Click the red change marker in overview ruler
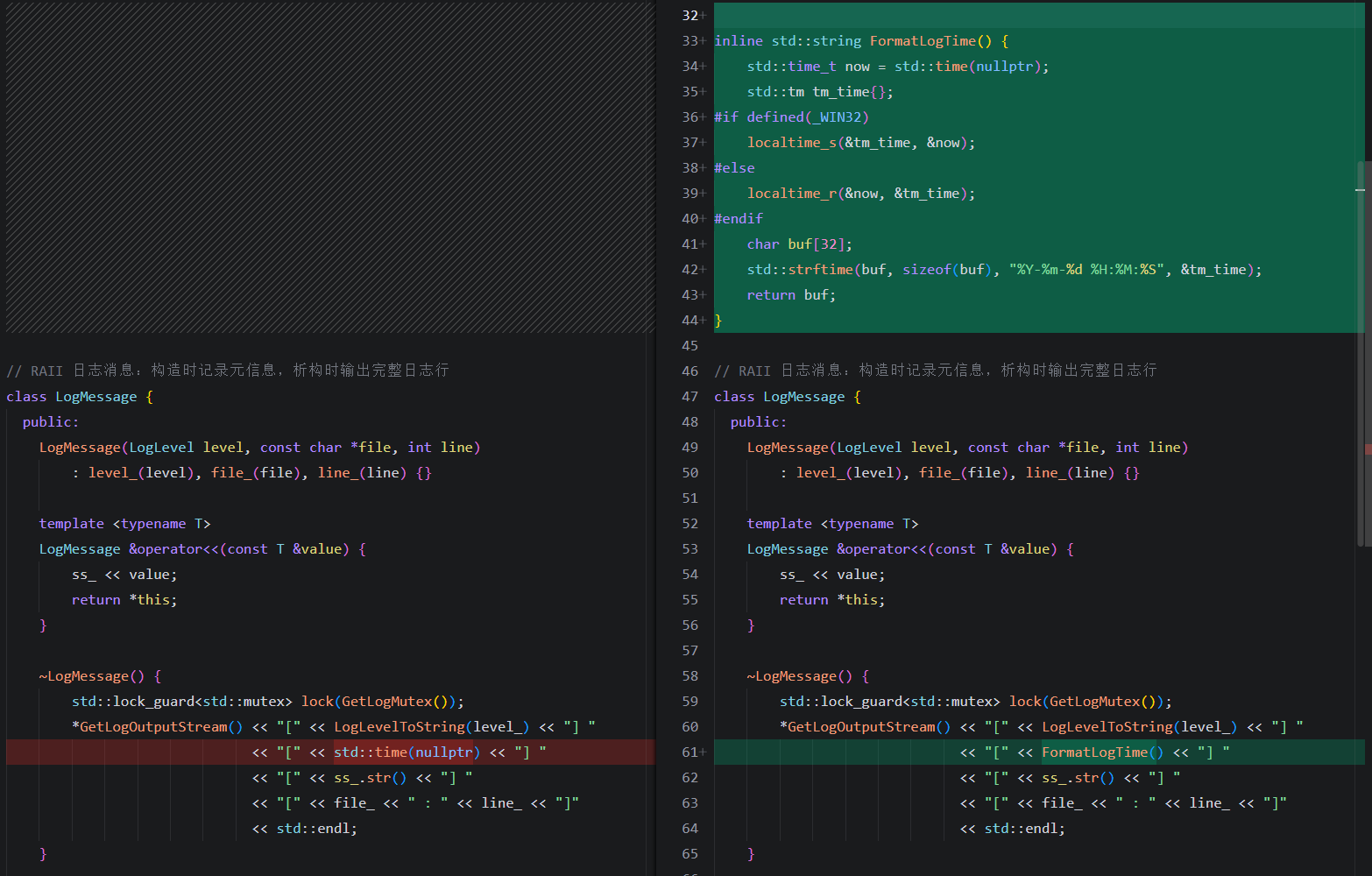Image resolution: width=1372 pixels, height=876 pixels. click(x=1368, y=449)
